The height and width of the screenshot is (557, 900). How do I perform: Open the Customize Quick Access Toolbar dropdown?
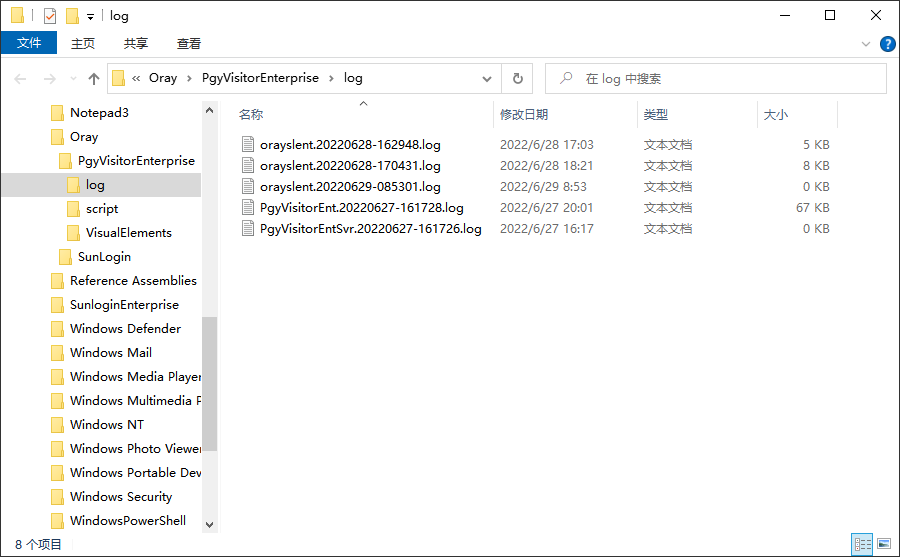pyautogui.click(x=90, y=17)
